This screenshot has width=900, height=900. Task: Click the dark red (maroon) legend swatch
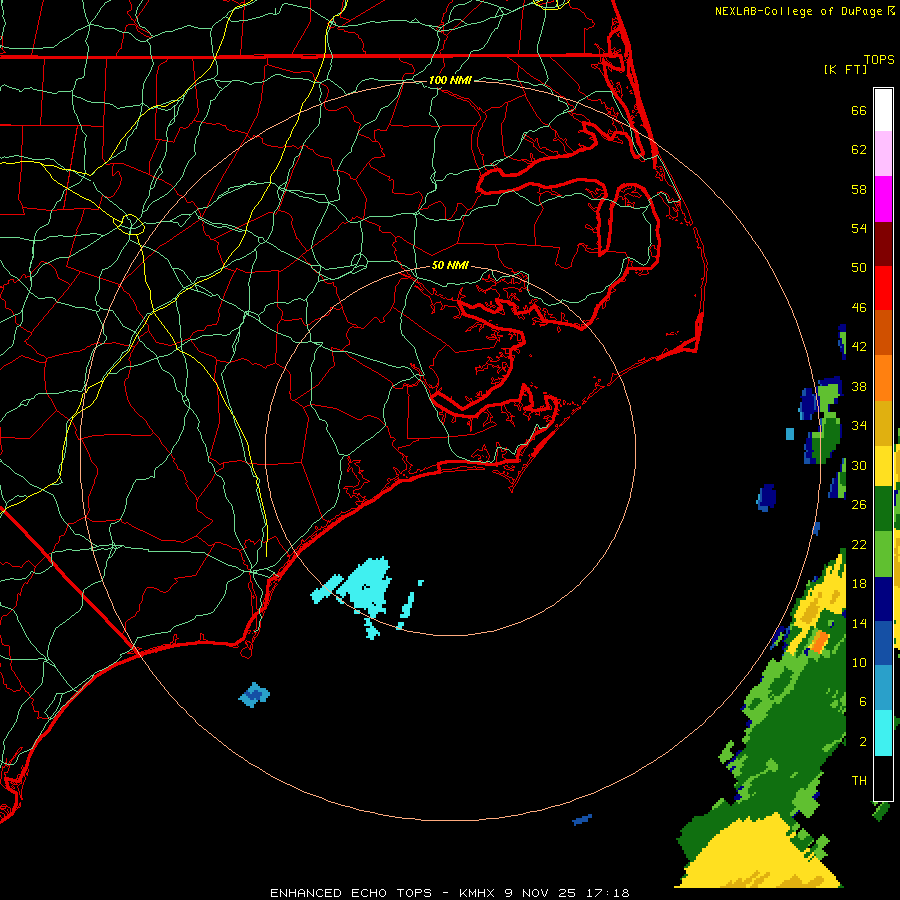pyautogui.click(x=883, y=243)
